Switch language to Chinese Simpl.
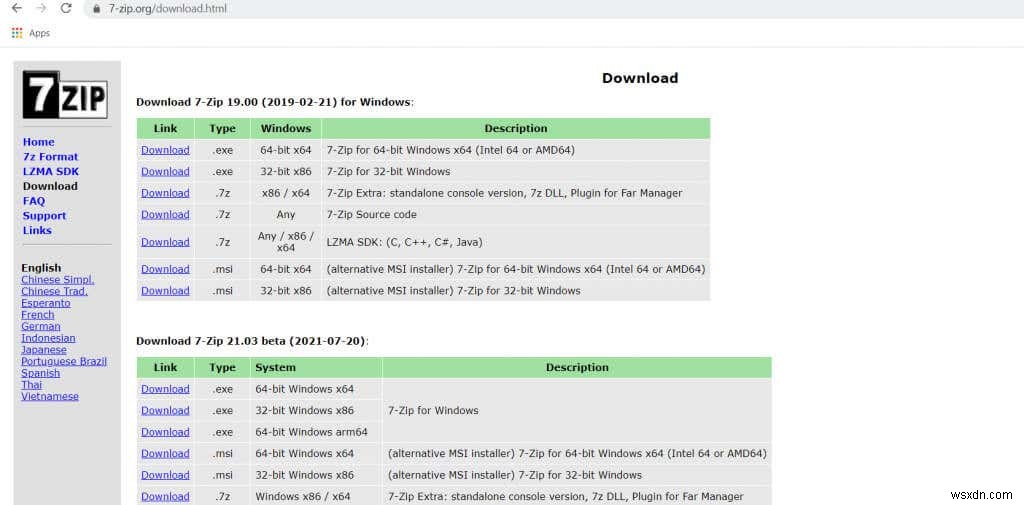This screenshot has height=505, width=1024. 57,280
